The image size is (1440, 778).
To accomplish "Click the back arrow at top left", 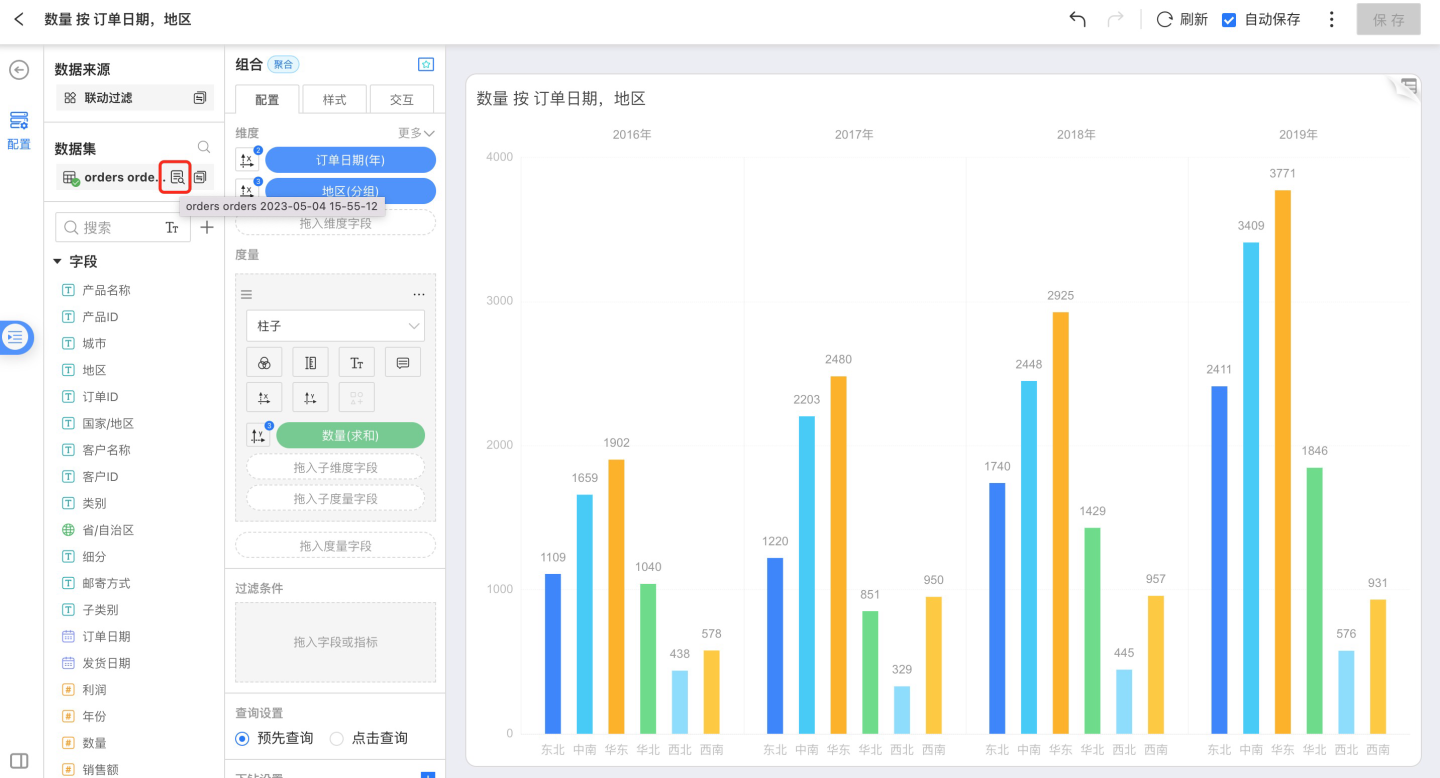I will pos(19,20).
